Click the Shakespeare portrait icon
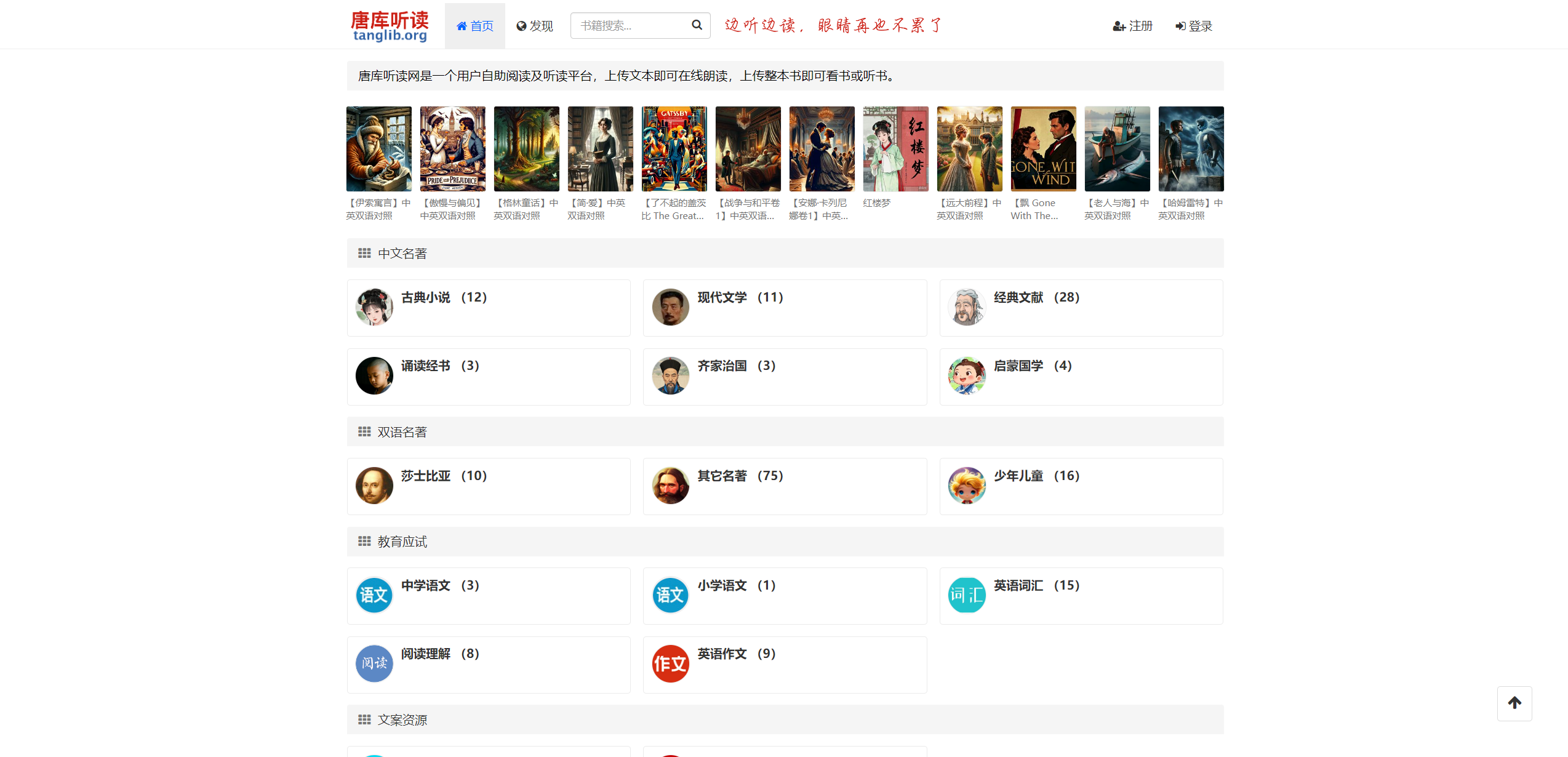The width and height of the screenshot is (1568, 757). point(374,486)
